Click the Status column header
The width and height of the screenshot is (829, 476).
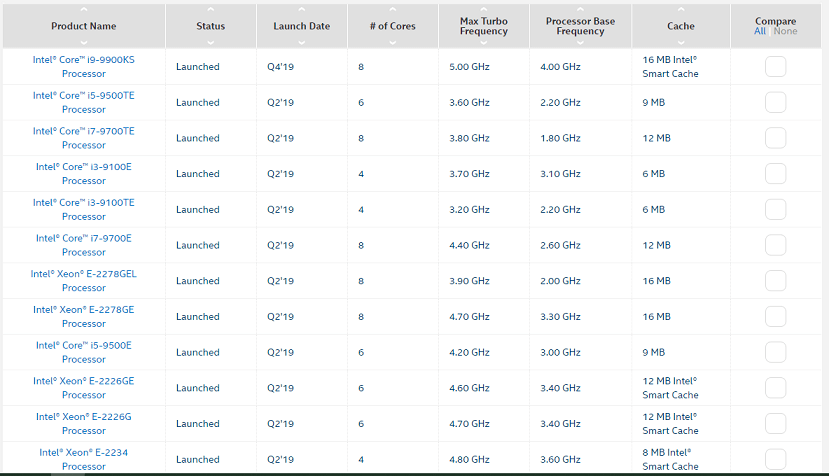coord(210,26)
